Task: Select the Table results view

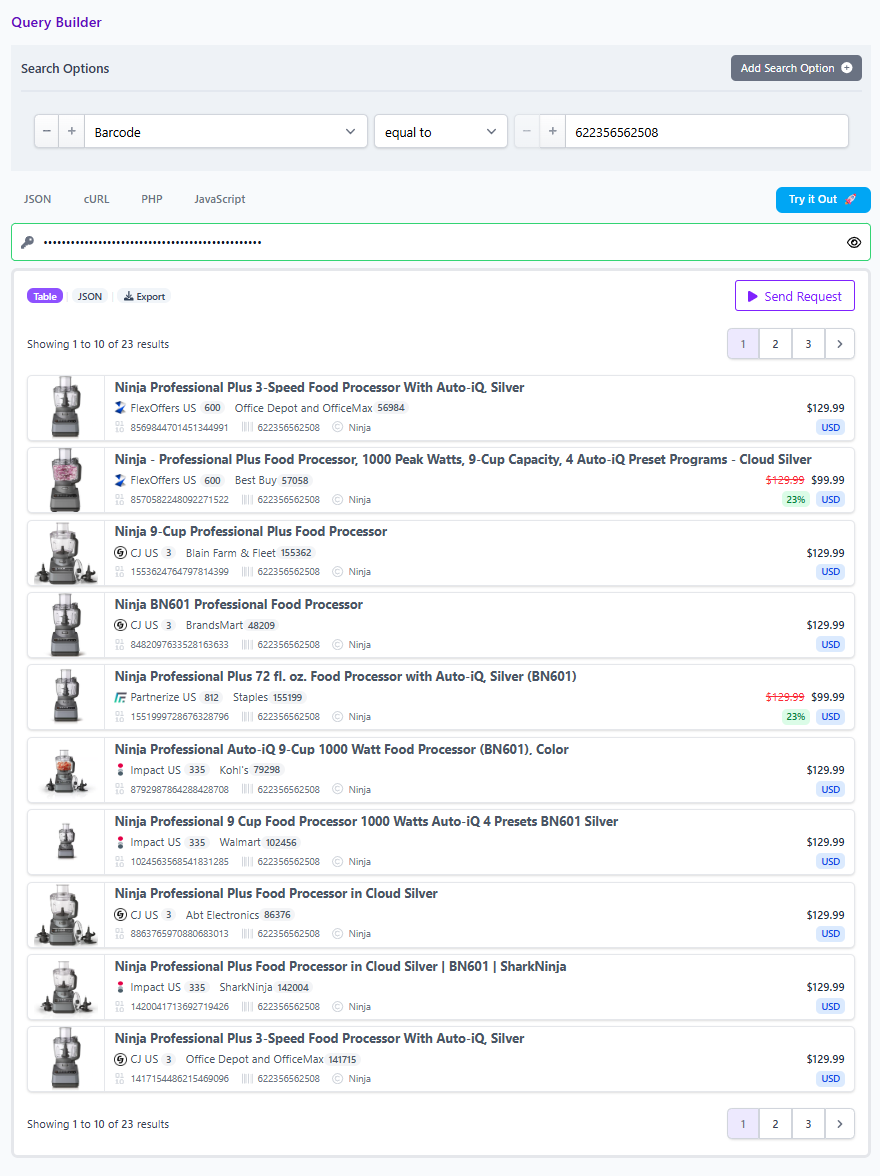Action: click(x=45, y=296)
